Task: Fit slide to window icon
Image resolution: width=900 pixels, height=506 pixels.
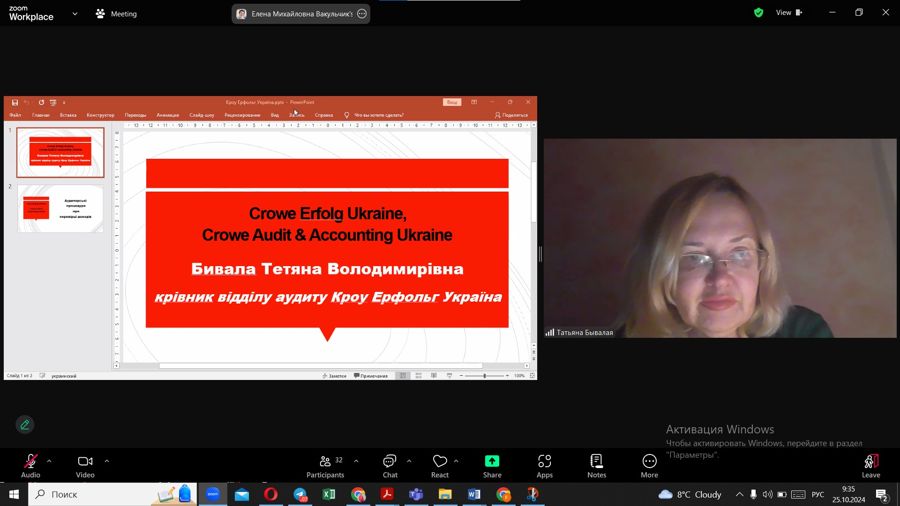Action: pos(532,376)
